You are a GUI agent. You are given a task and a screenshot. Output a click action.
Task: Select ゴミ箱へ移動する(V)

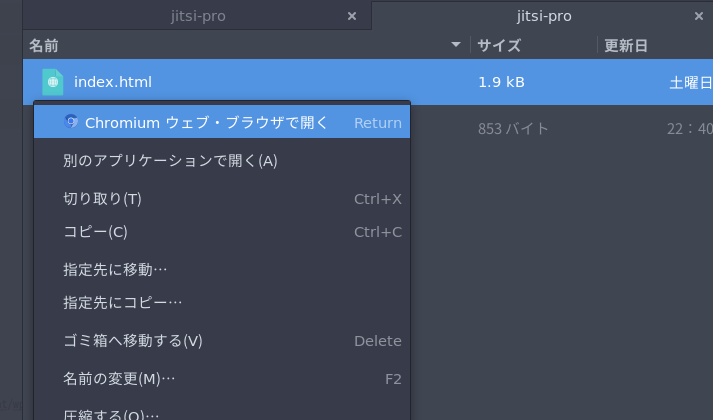(222, 340)
